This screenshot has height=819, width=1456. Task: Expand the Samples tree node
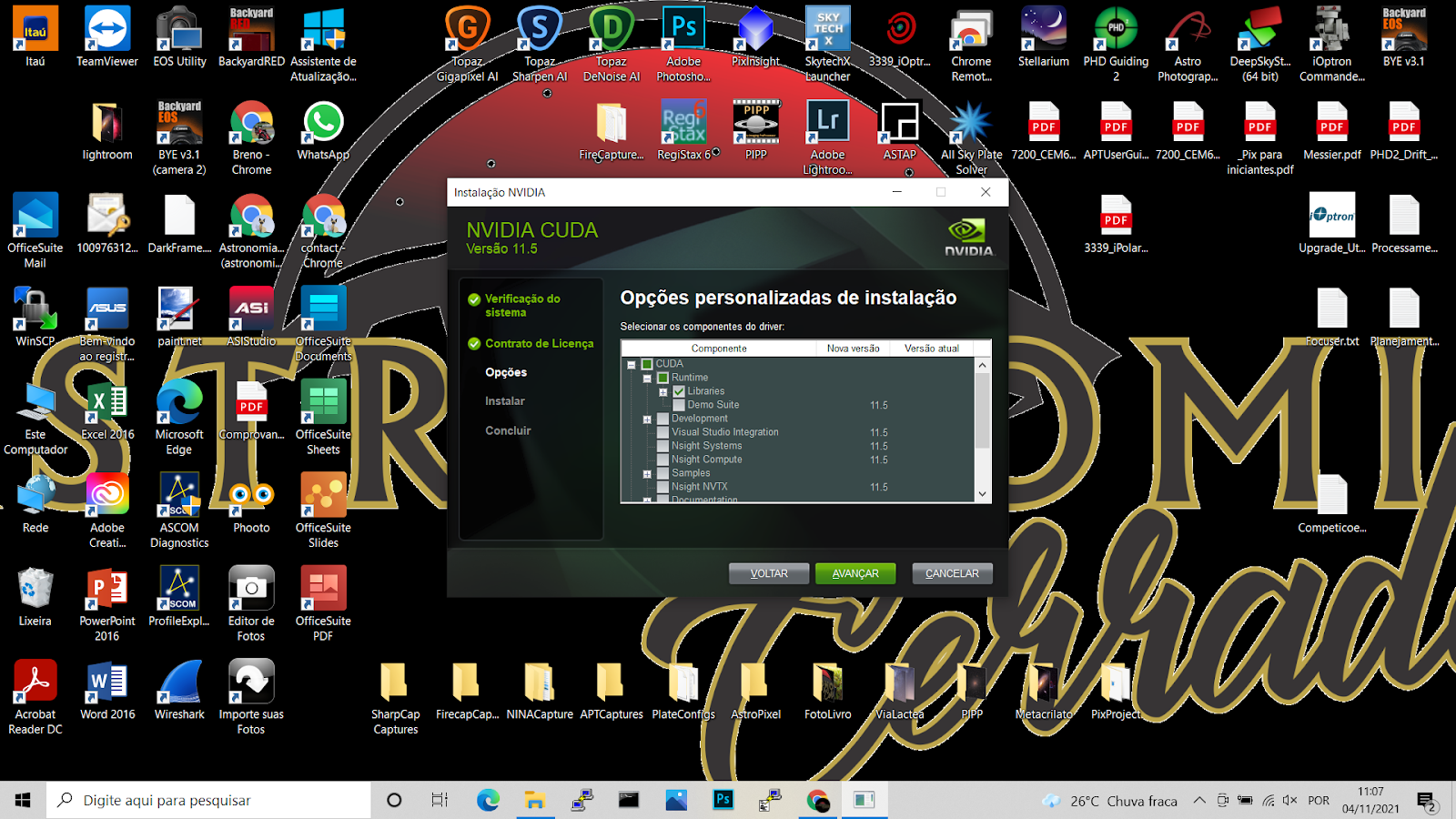point(647,474)
